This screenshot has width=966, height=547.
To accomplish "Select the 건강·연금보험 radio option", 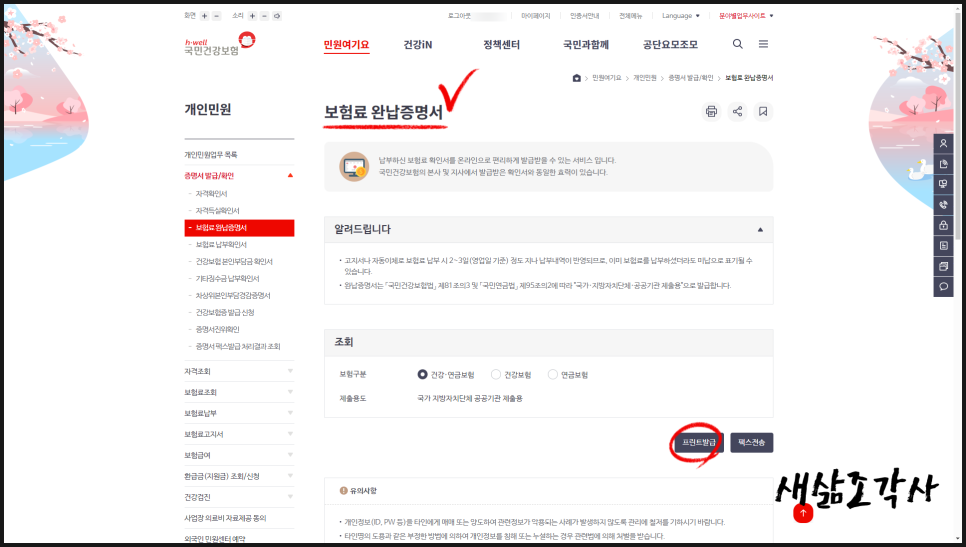I will (x=422, y=375).
